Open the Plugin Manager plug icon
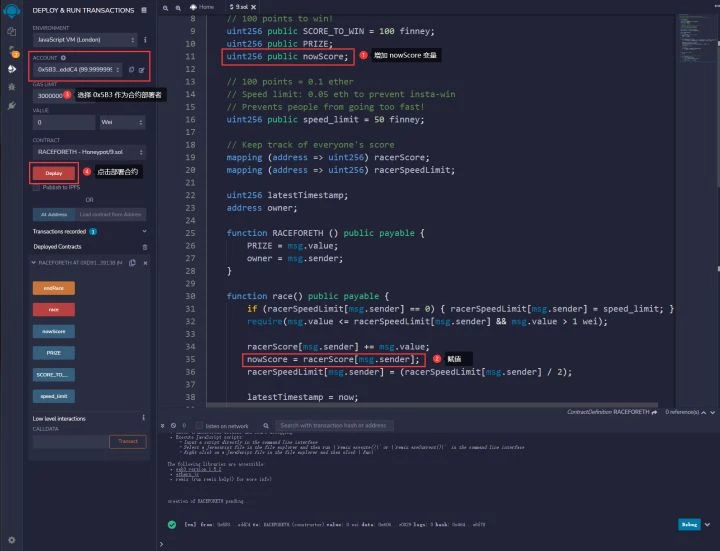 click(11, 106)
